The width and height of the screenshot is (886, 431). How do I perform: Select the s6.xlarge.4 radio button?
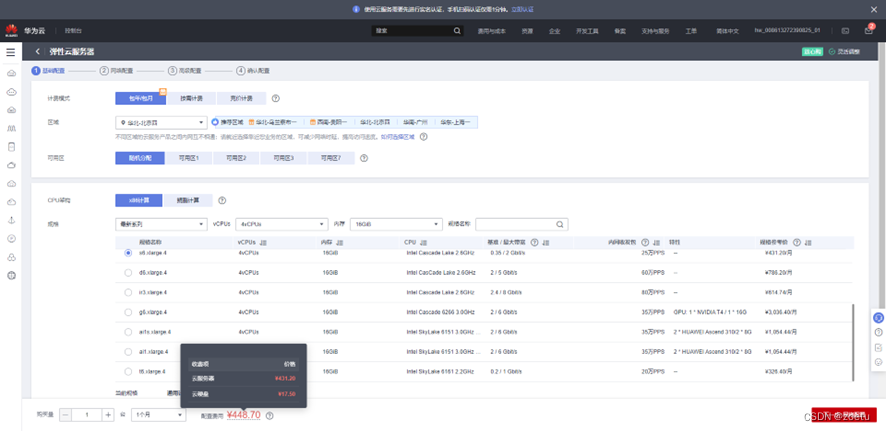point(128,253)
